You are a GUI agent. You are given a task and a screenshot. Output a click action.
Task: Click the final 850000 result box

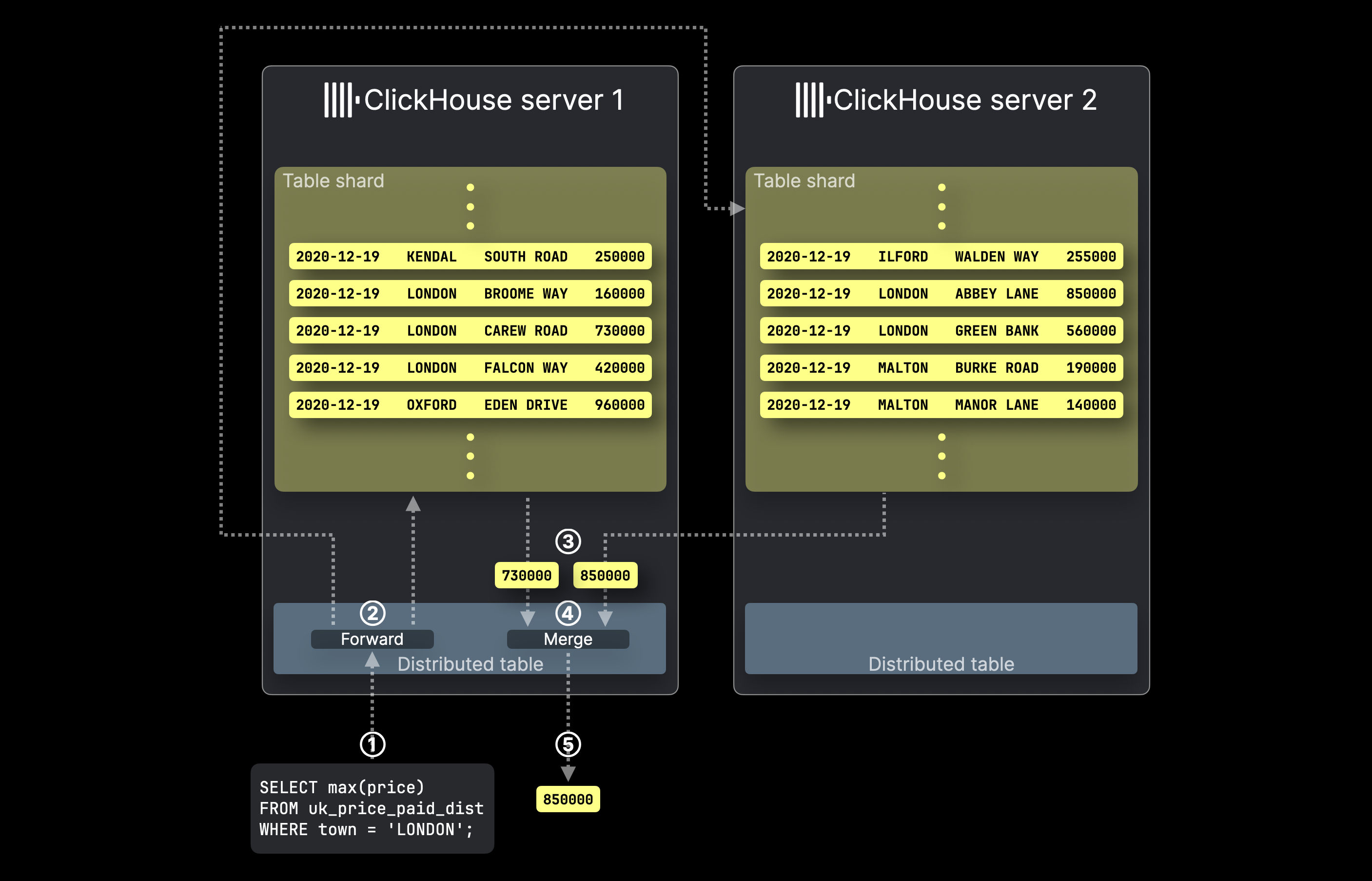[568, 799]
